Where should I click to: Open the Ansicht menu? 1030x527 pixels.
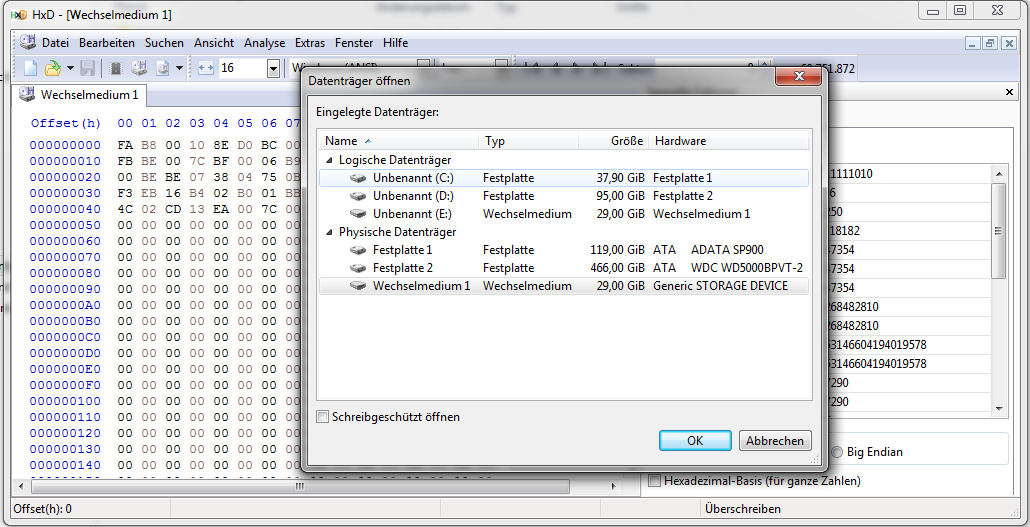coord(213,43)
